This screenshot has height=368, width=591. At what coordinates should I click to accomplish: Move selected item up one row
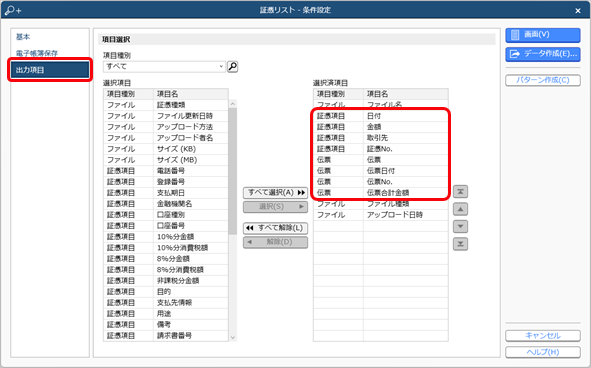[x=460, y=209]
